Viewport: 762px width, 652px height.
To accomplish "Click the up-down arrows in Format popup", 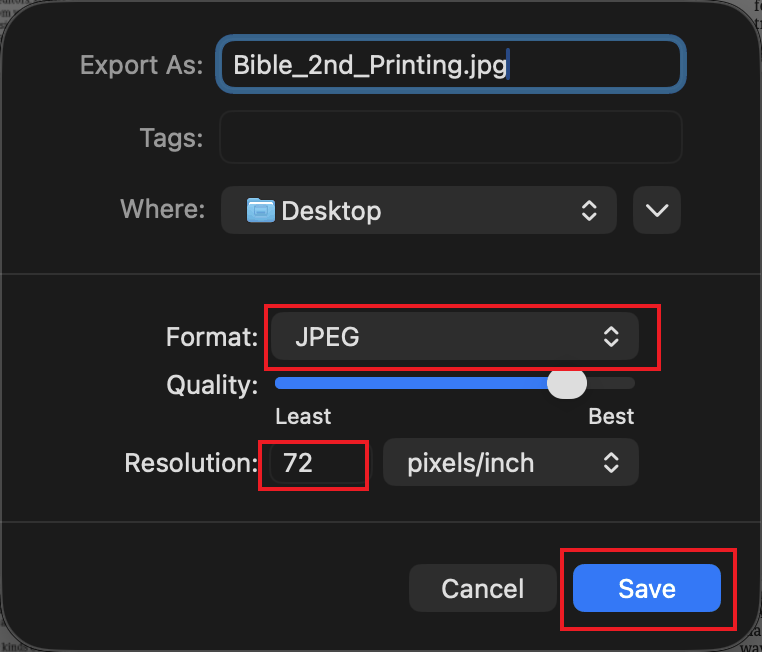I will tap(611, 338).
